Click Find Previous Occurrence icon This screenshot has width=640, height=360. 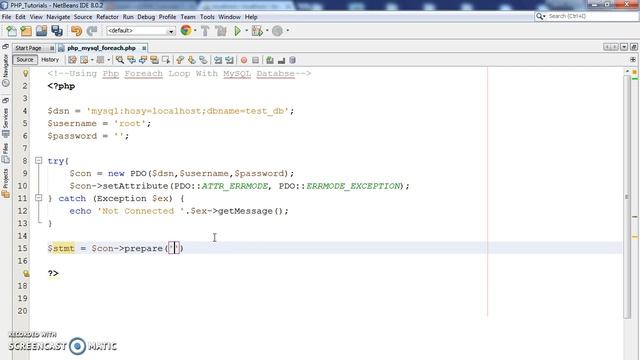pos(131,60)
